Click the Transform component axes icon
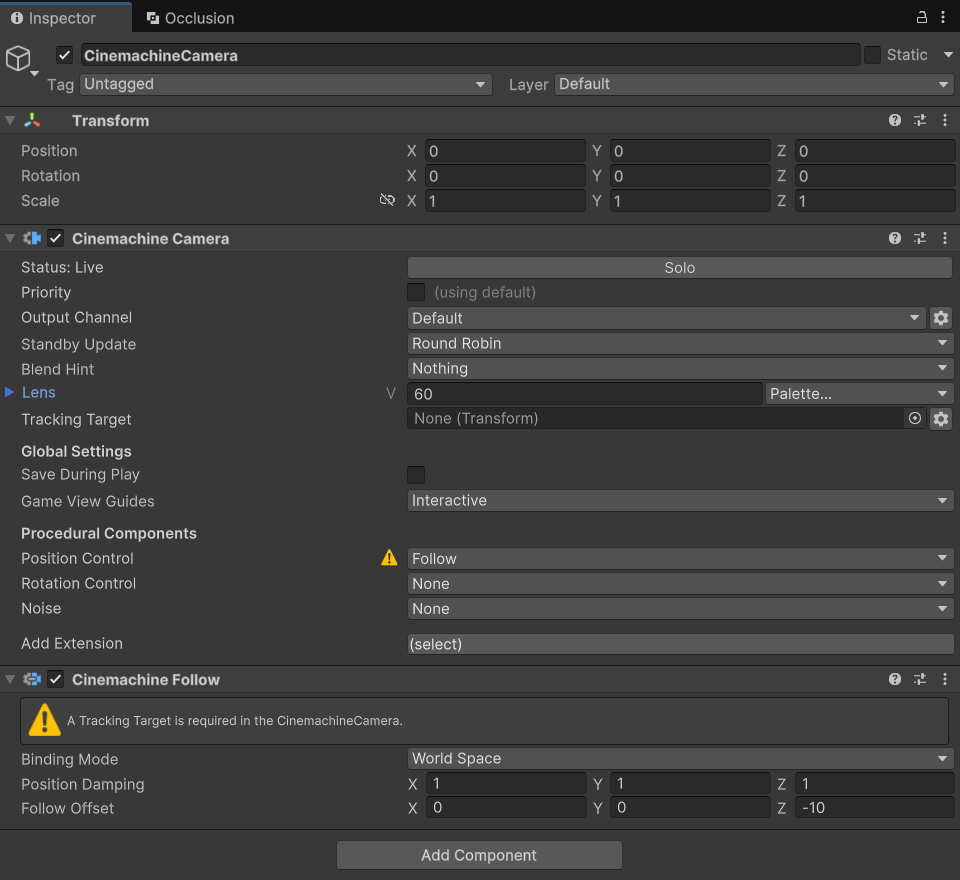The width and height of the screenshot is (960, 880). [32, 120]
